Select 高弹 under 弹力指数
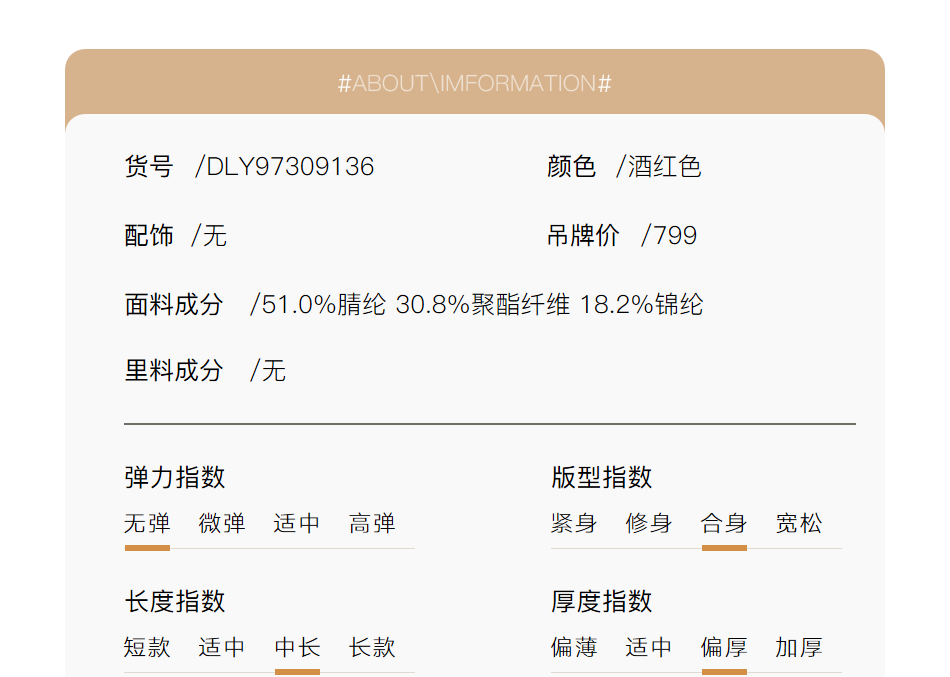The image size is (950, 677). click(372, 524)
